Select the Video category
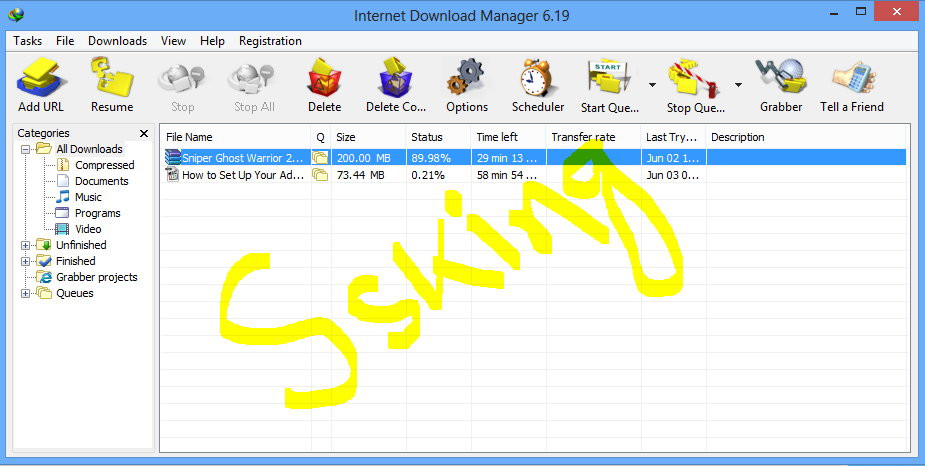 click(x=88, y=229)
